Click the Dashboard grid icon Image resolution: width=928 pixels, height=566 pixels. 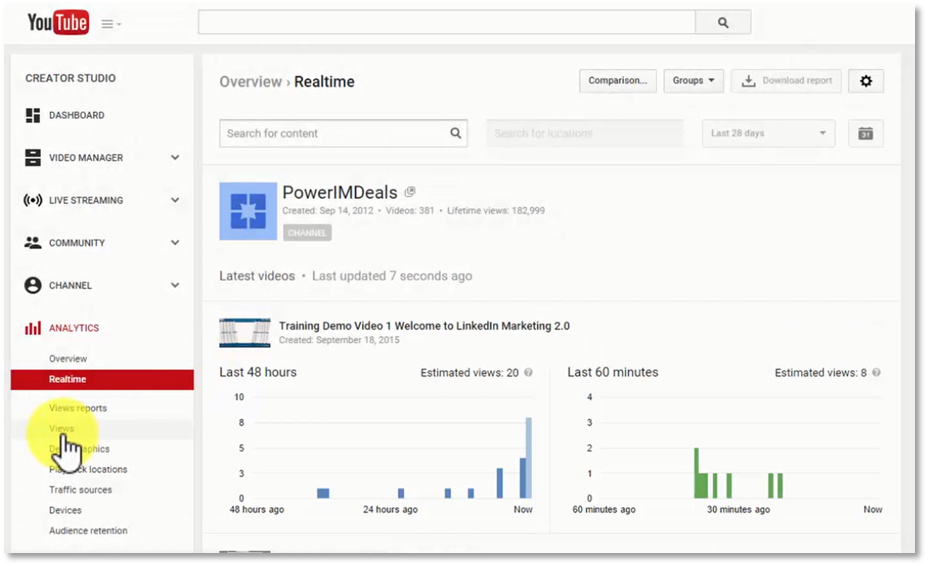pos(33,115)
